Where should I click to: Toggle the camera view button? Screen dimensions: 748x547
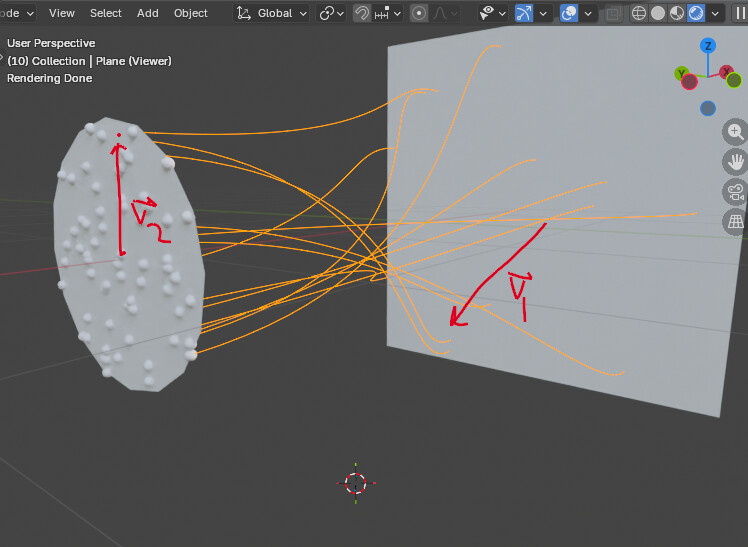[735, 192]
